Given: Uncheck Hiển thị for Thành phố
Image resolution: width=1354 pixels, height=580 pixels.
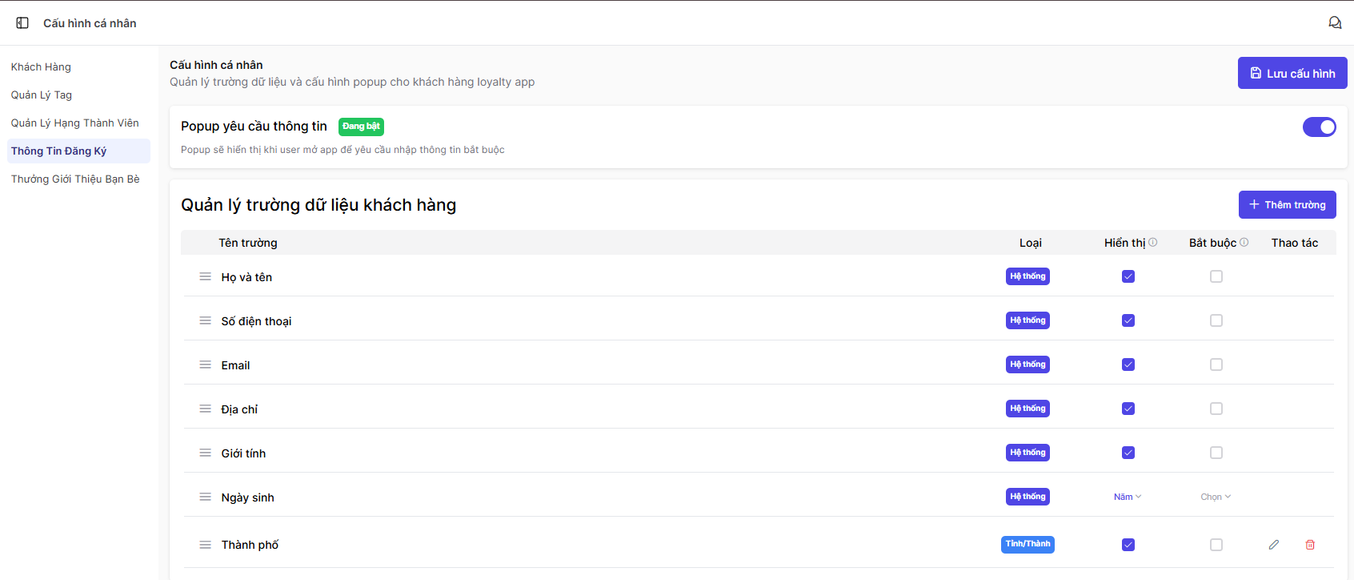Looking at the screenshot, I should 1128,545.
